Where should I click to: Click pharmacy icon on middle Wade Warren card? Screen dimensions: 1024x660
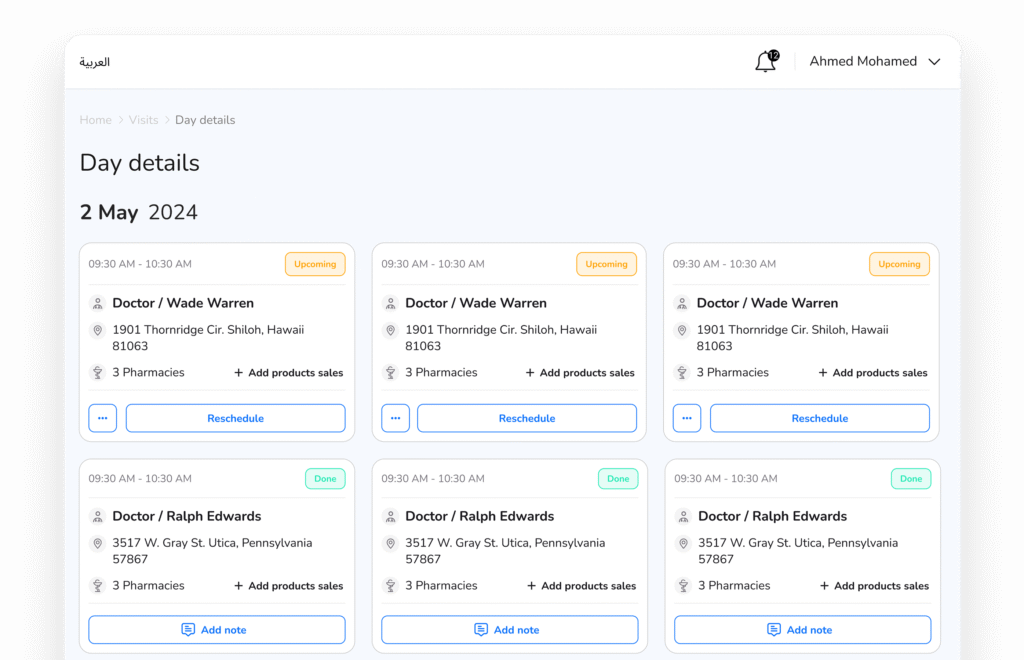[x=390, y=373]
